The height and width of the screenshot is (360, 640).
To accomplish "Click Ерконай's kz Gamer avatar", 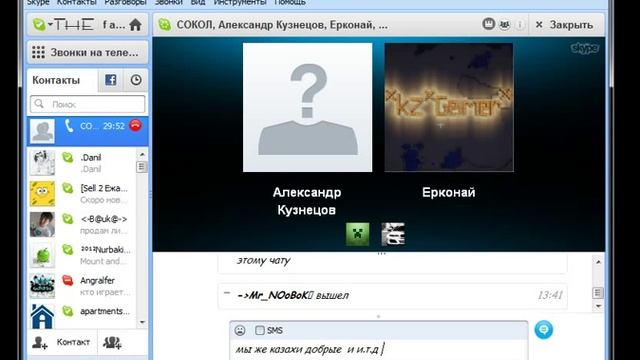I will pyautogui.click(x=449, y=107).
